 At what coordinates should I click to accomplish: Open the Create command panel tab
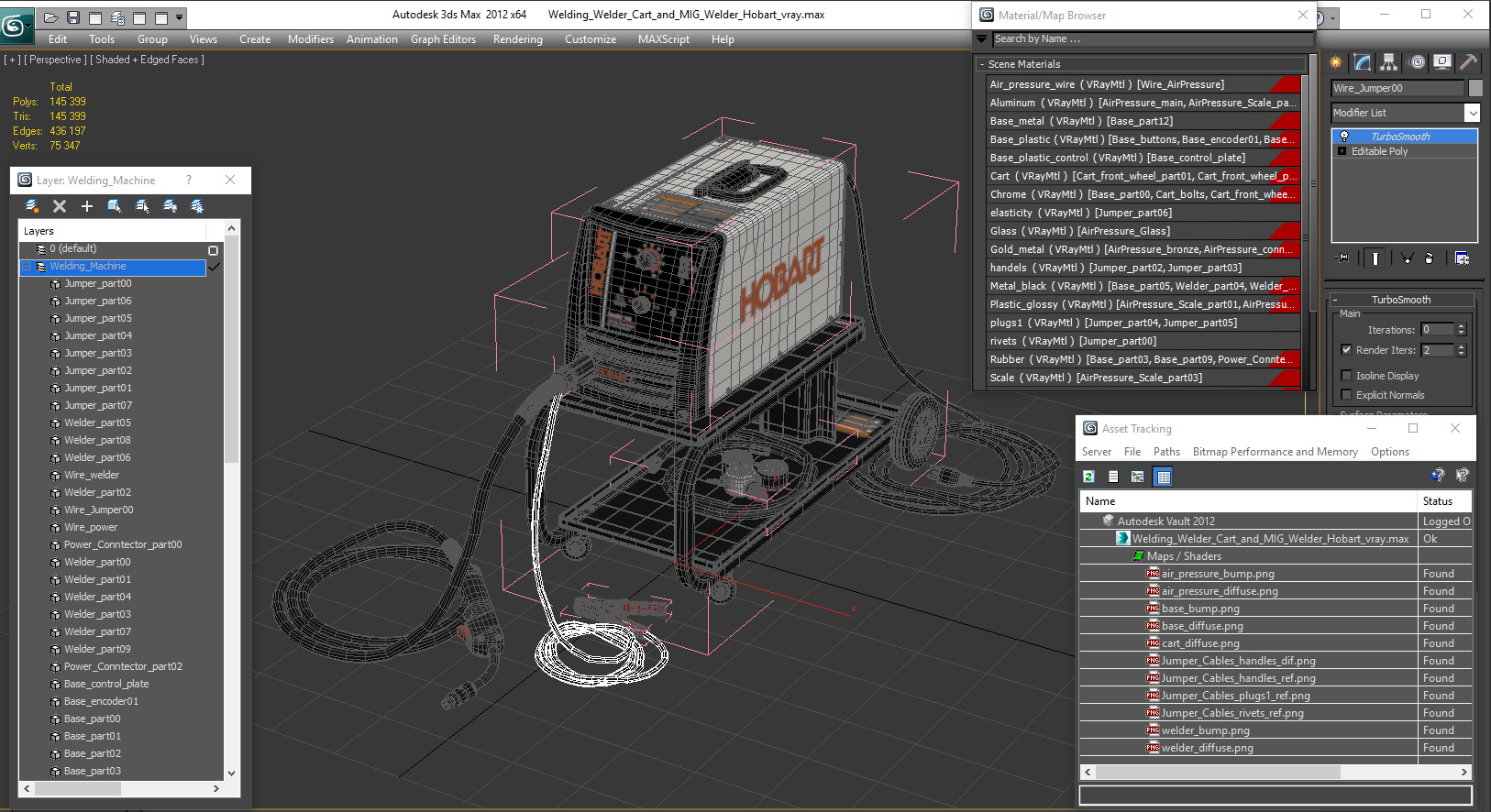pyautogui.click(x=1336, y=62)
